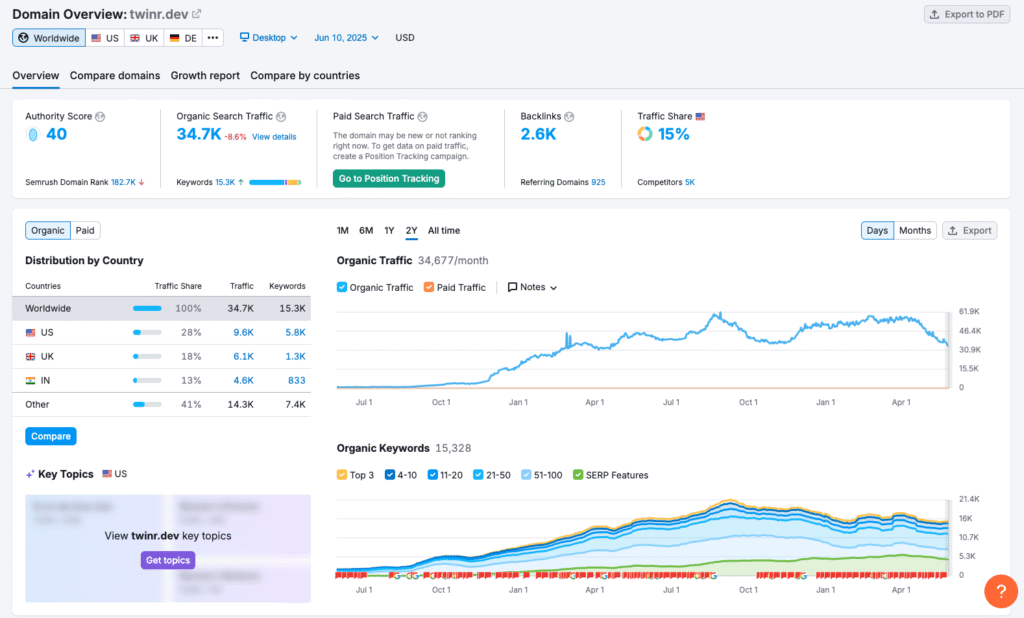Viewport: 1024px width, 618px height.
Task: Click Referring Domains 925 value
Action: [598, 182]
